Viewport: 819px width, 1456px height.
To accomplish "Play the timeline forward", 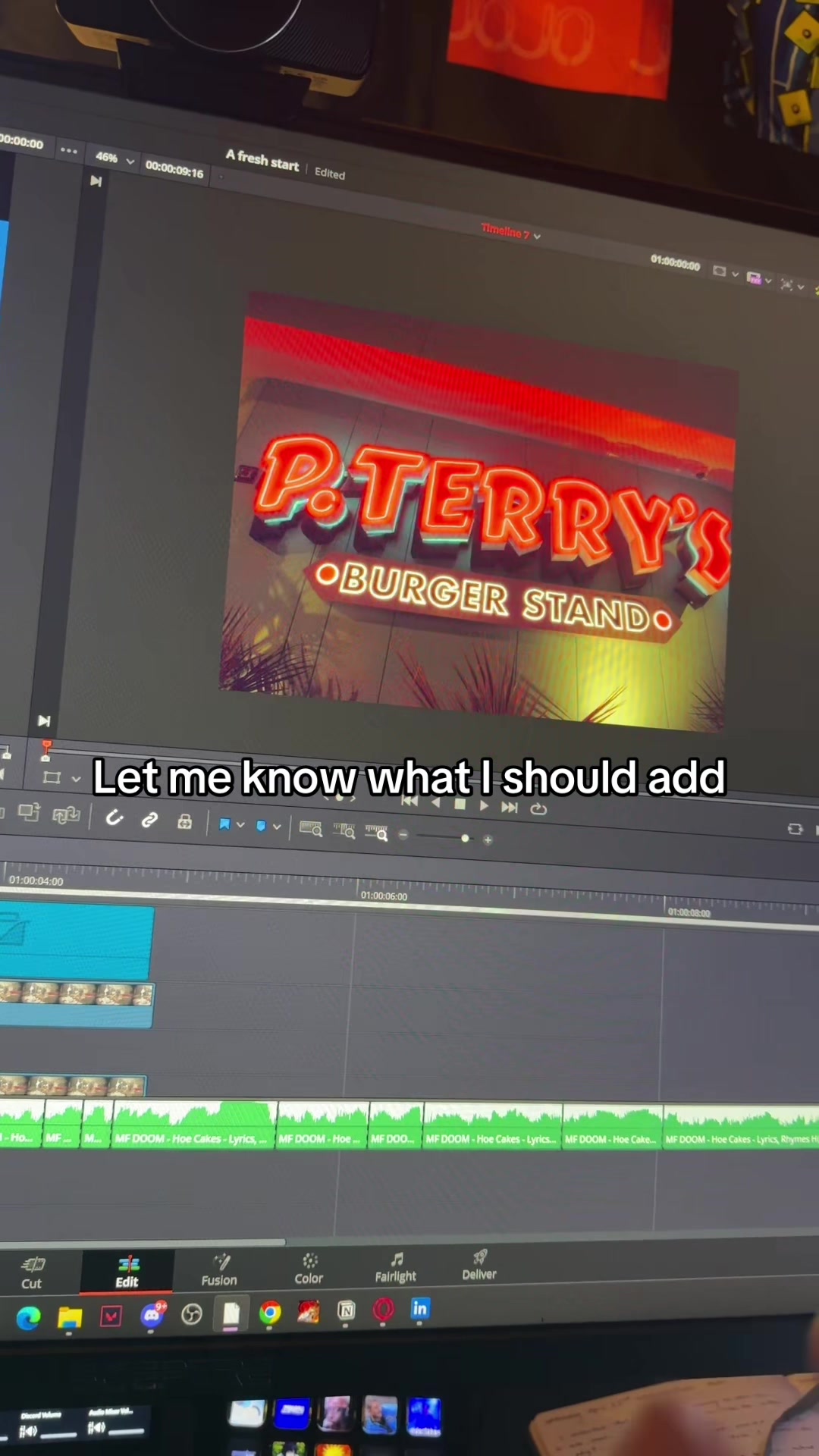I will click(x=485, y=805).
